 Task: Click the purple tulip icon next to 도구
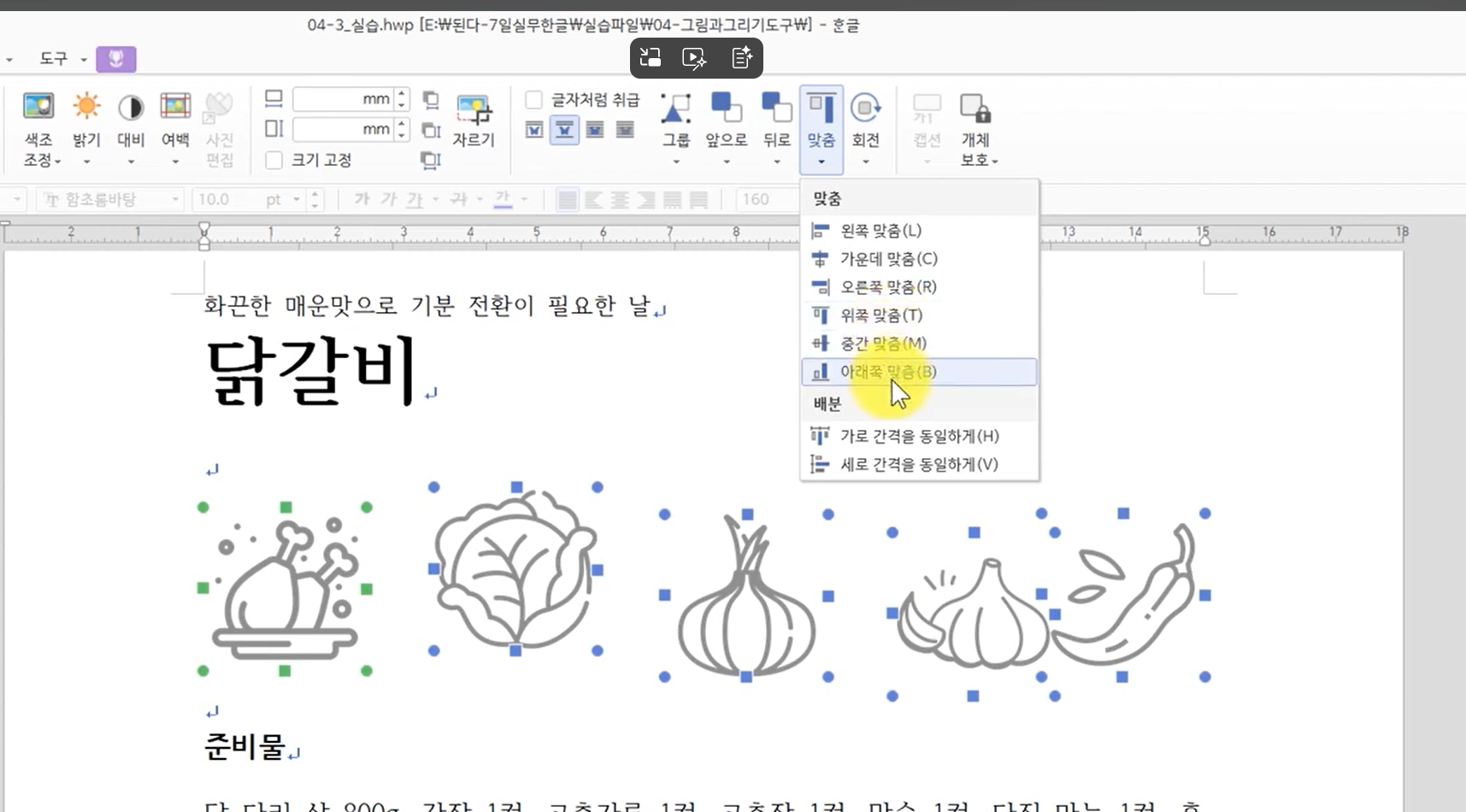pyautogui.click(x=116, y=59)
